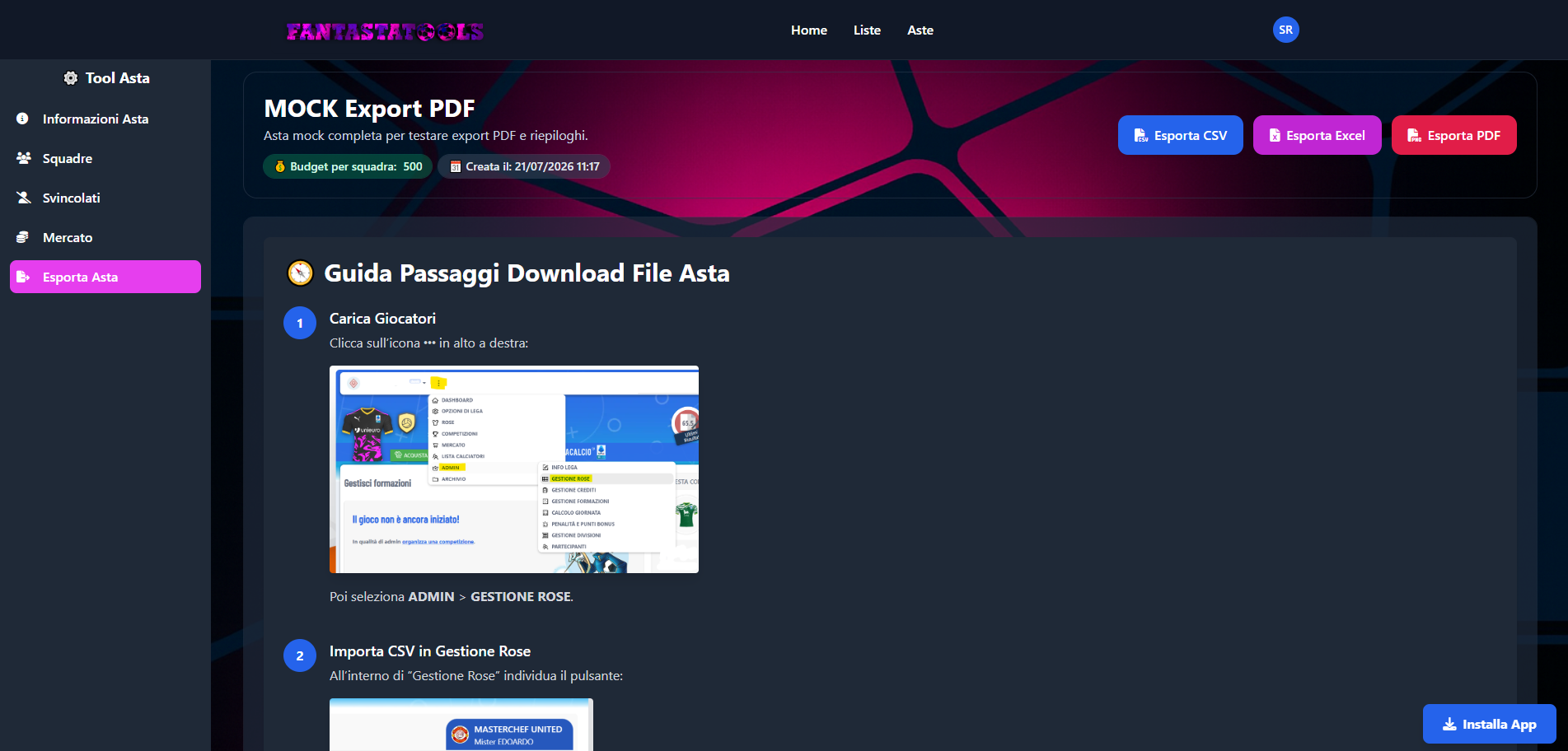Click the Carica Giocatori step heading
This screenshot has width=1568, height=751.
tap(382, 319)
